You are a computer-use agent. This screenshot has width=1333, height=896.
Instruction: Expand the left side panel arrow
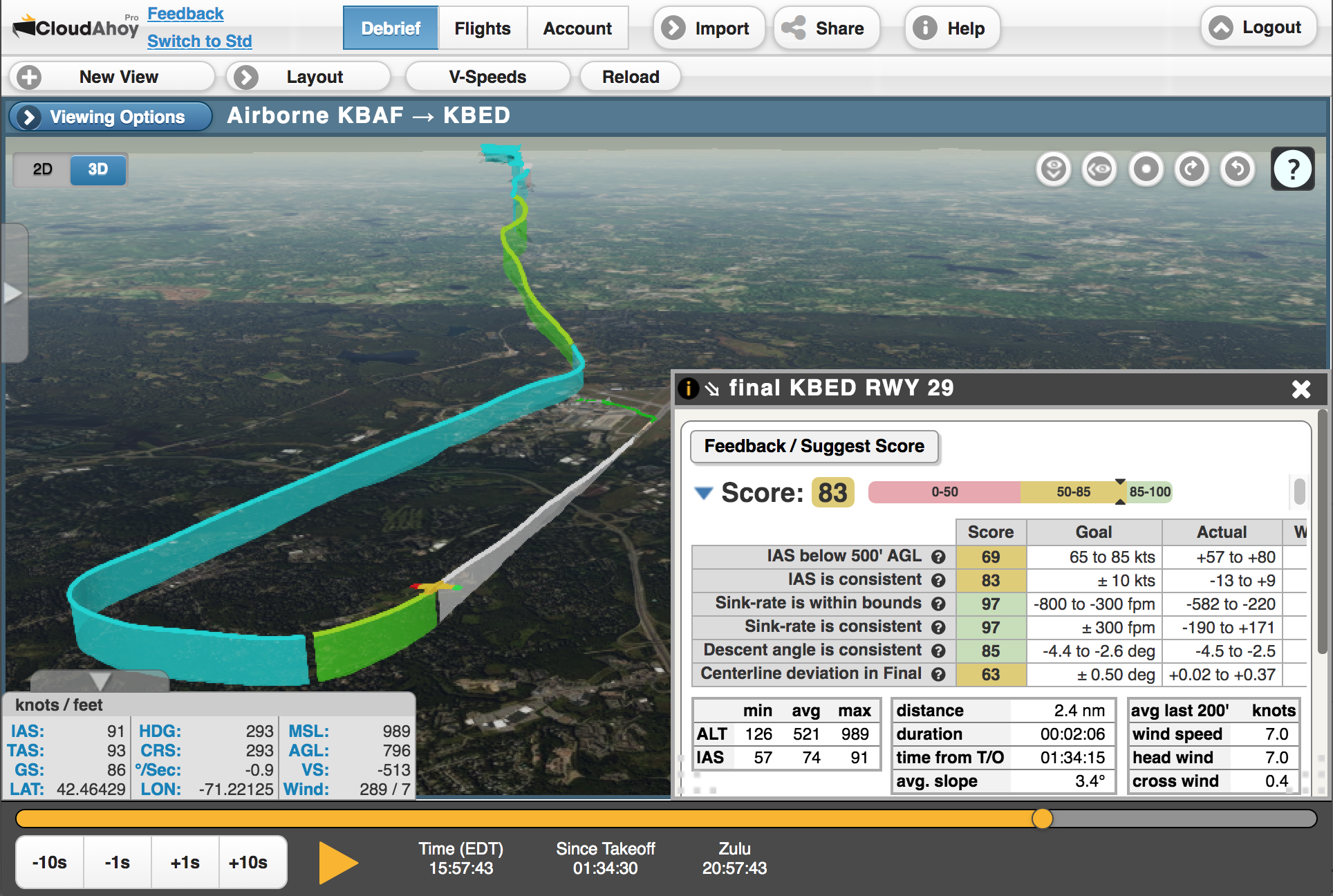tap(13, 293)
